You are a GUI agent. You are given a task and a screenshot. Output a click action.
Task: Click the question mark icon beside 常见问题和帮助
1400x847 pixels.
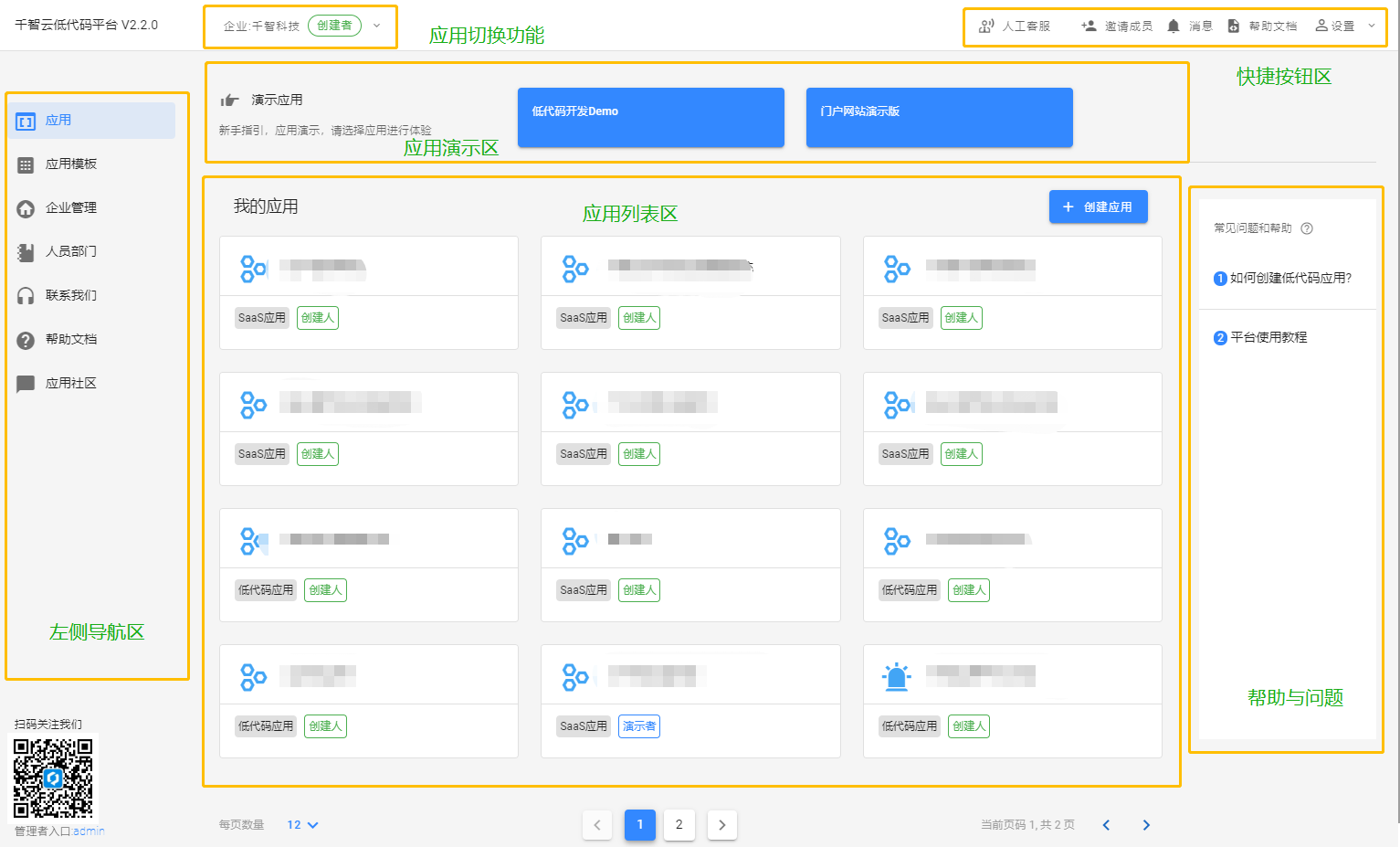[1307, 228]
